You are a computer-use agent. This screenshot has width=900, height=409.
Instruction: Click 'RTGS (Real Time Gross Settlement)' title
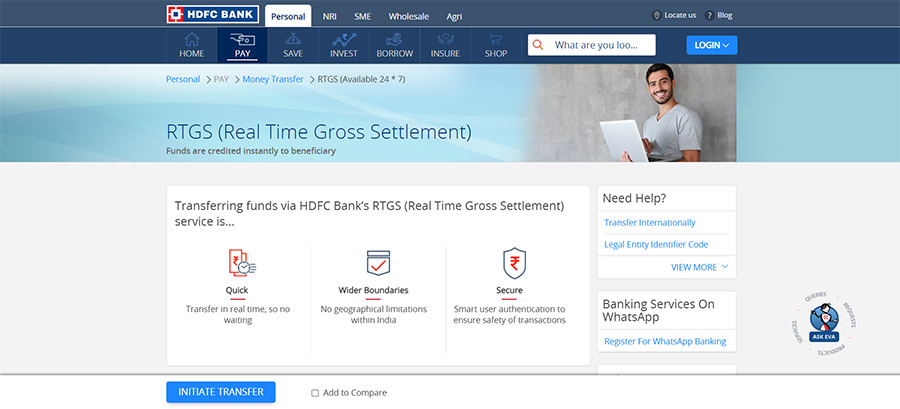pos(319,131)
